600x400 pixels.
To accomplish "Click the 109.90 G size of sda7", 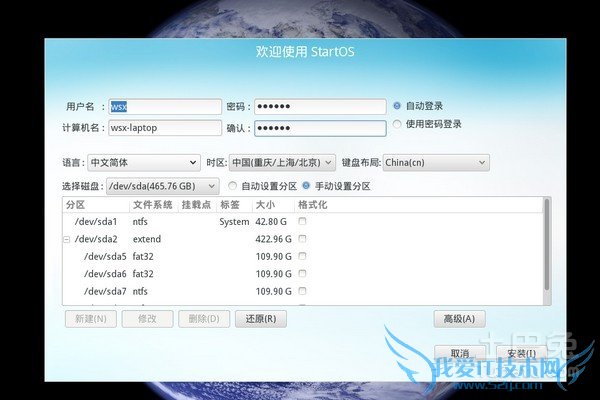I will click(x=274, y=291).
